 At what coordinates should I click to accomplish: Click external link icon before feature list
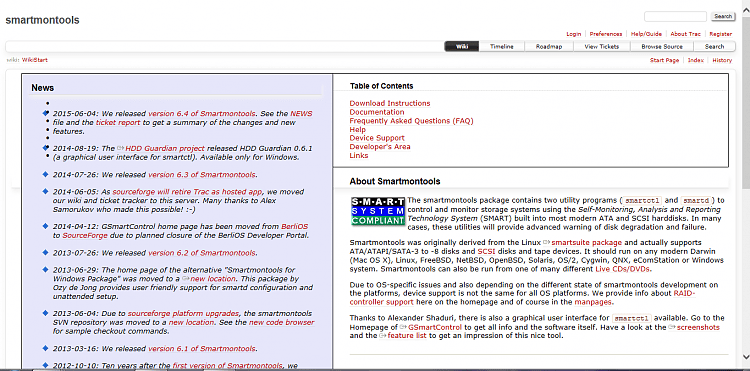pos(383,336)
